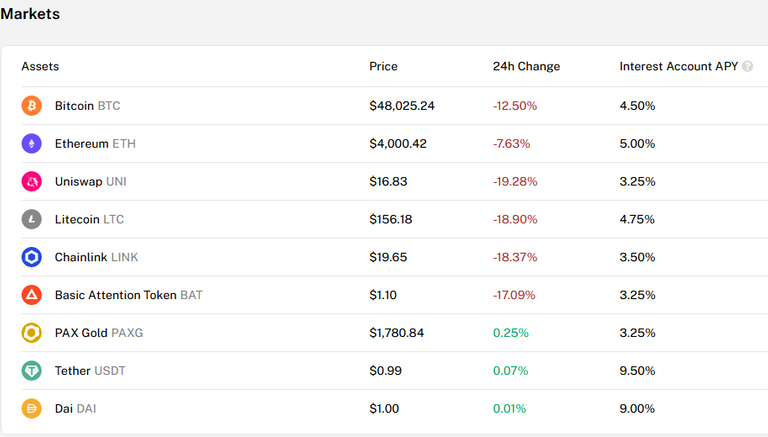Click the purple Ethereum coin icon
This screenshot has width=768, height=437.
31,144
